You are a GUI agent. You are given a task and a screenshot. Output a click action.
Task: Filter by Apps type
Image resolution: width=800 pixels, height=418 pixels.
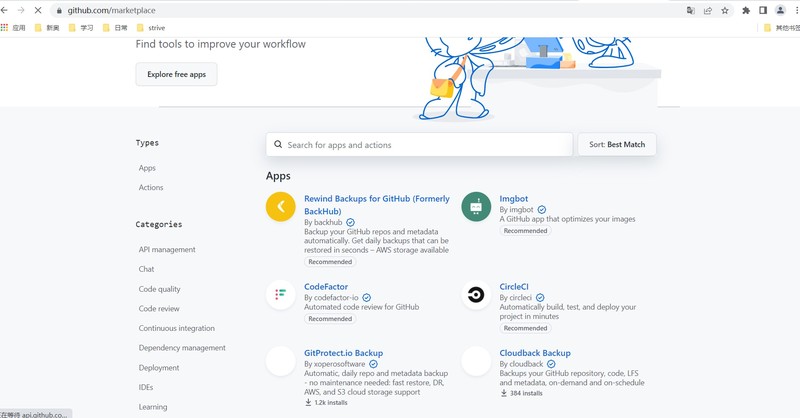(x=147, y=168)
